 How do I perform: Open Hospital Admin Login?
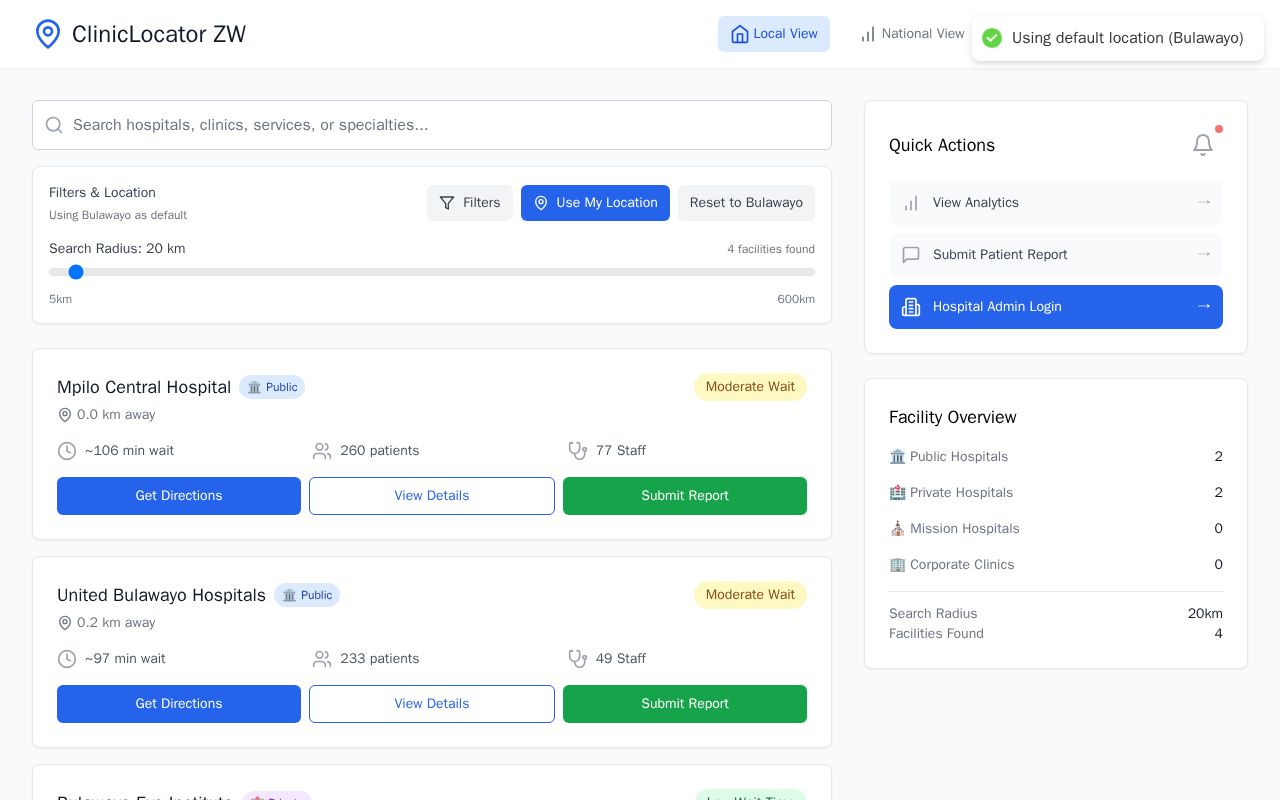point(1056,307)
